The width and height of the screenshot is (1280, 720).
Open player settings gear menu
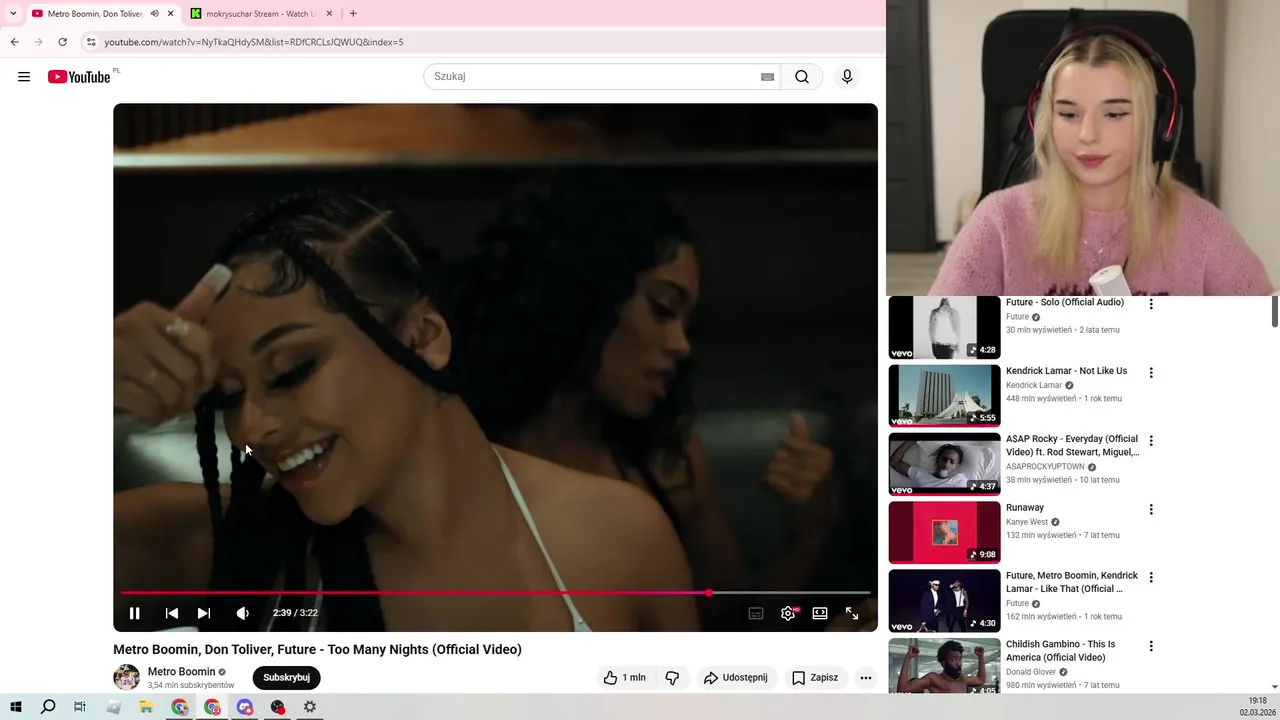788,613
